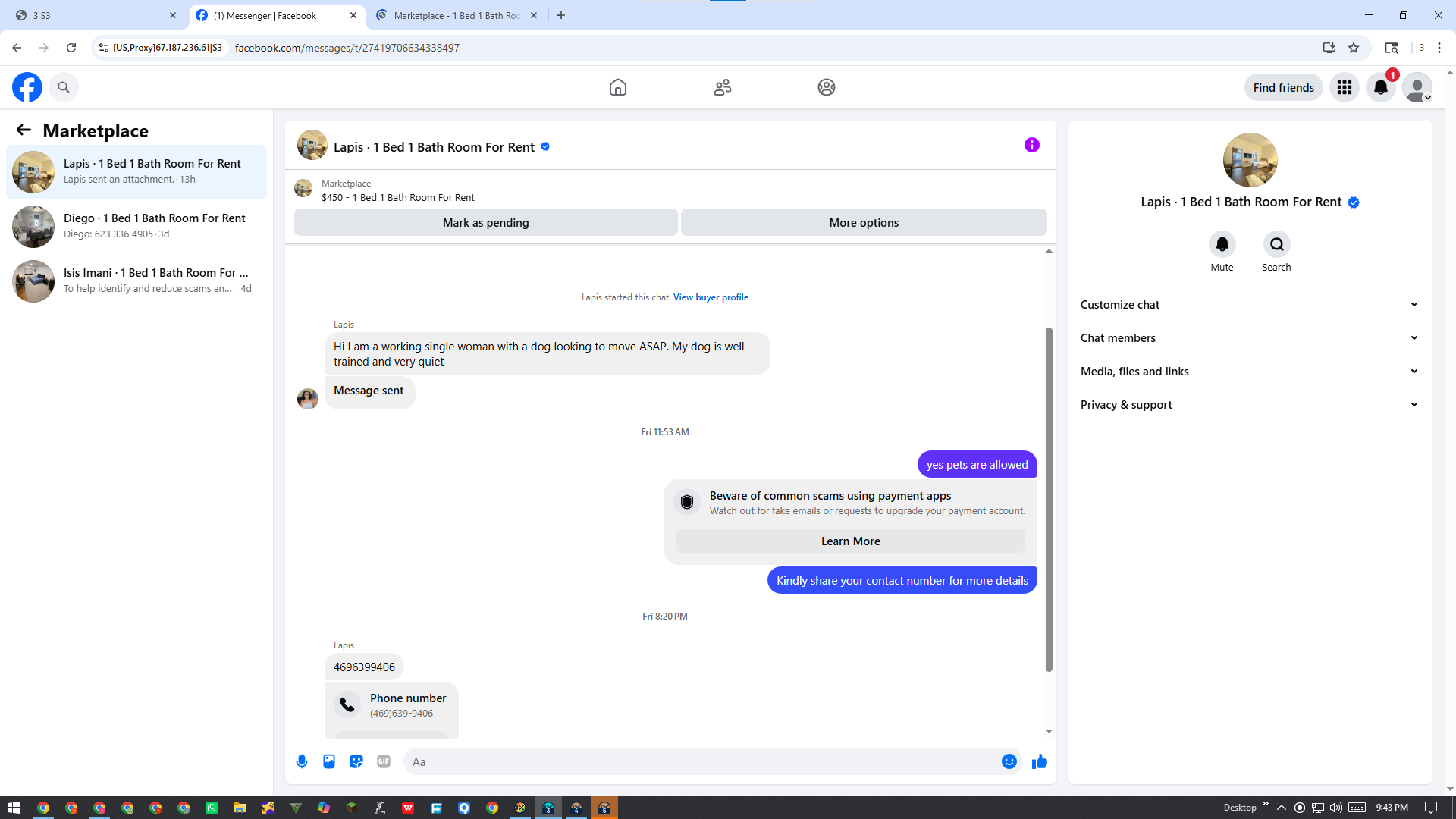
Task: Click the phone icon in phone number card
Action: point(347,704)
